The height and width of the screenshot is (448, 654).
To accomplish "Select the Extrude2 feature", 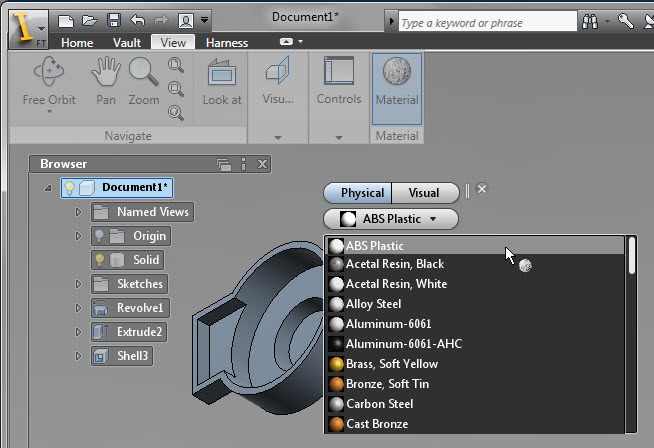I will pyautogui.click(x=129, y=332).
